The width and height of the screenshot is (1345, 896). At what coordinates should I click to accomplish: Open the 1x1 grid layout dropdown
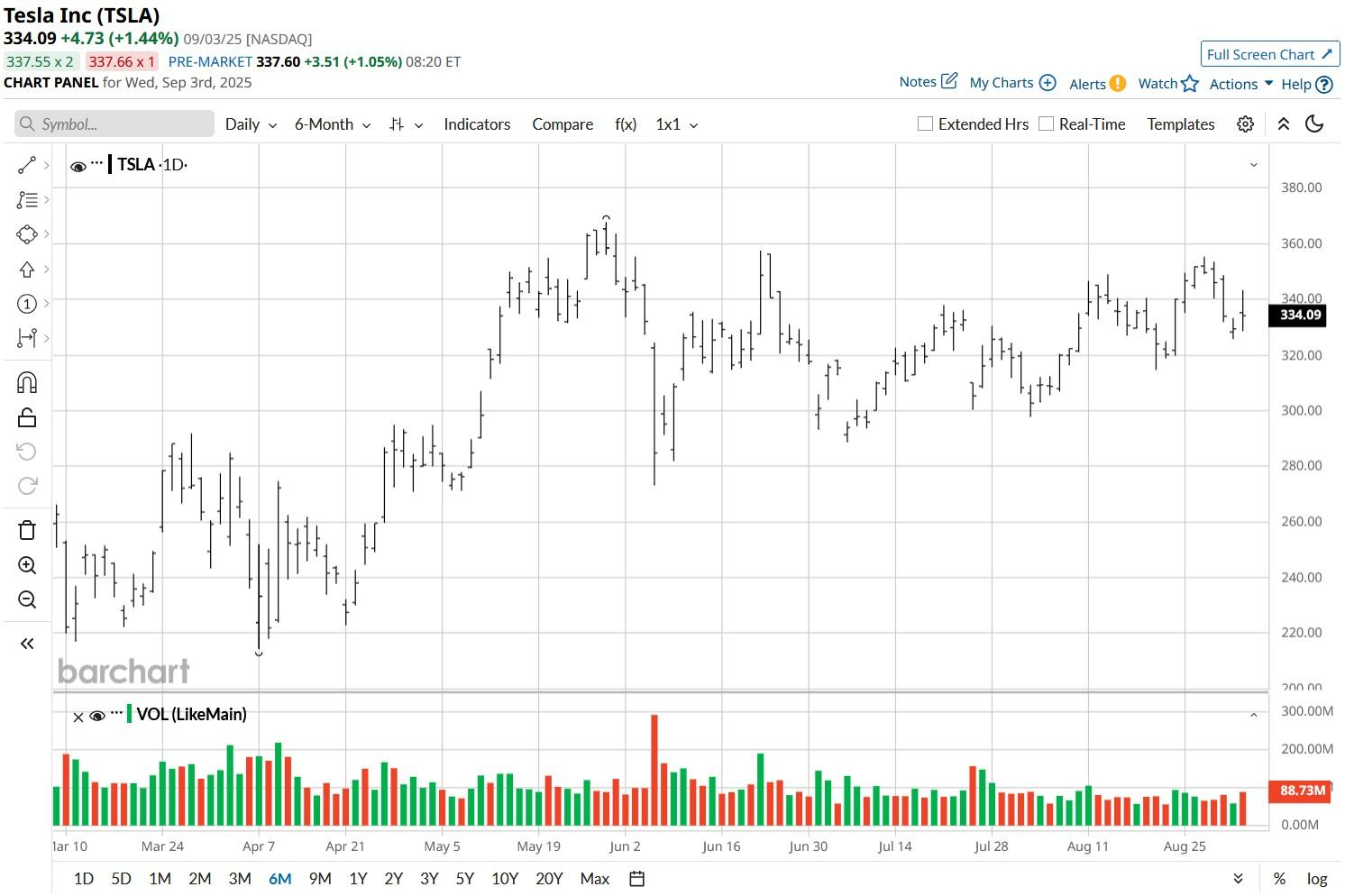click(677, 124)
